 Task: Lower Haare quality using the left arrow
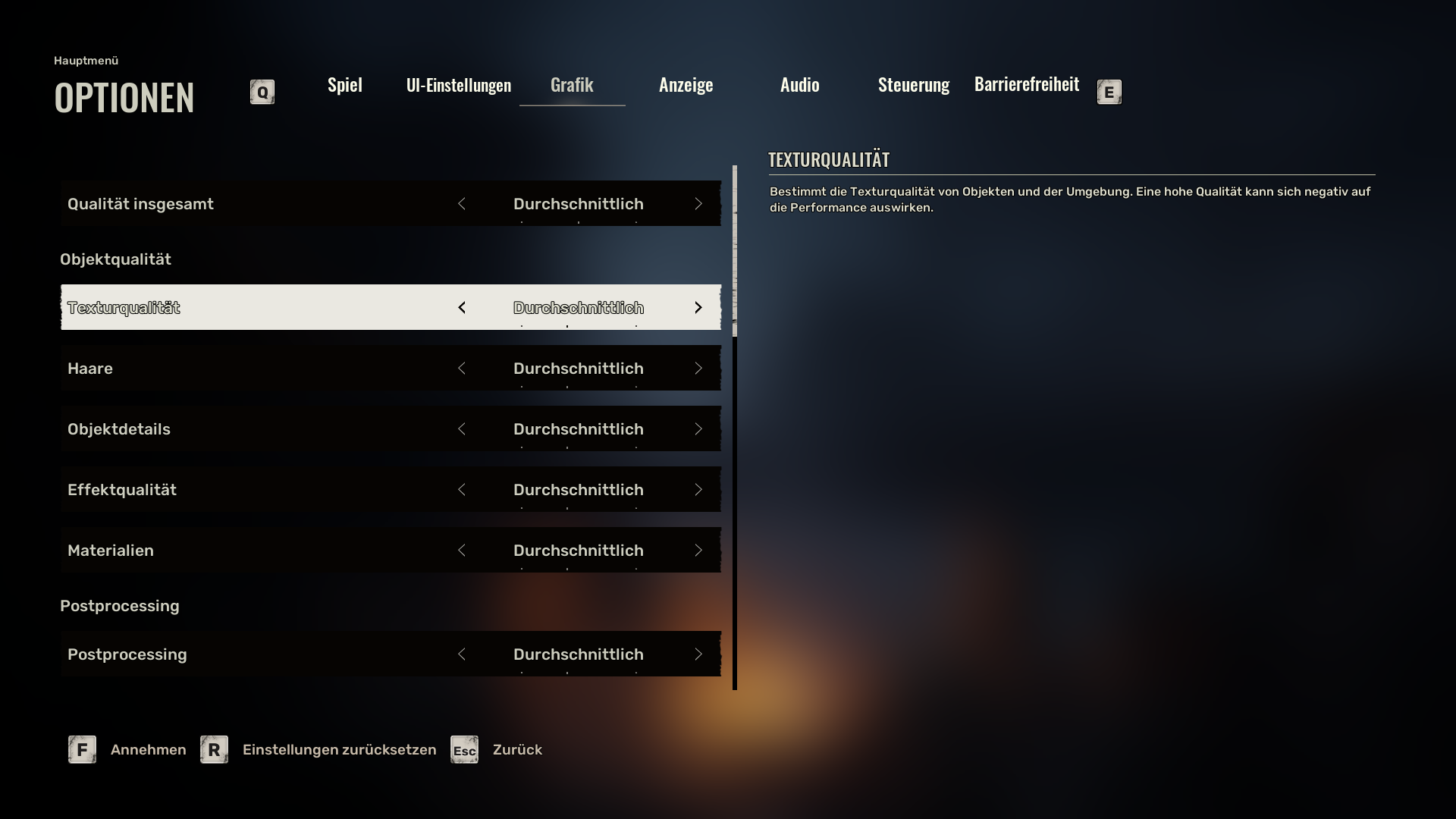click(462, 369)
